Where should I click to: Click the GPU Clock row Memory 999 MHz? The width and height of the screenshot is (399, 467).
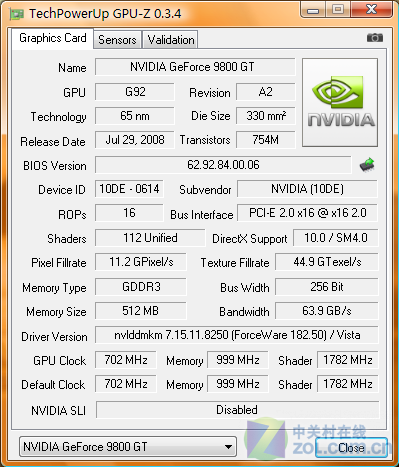(238, 360)
